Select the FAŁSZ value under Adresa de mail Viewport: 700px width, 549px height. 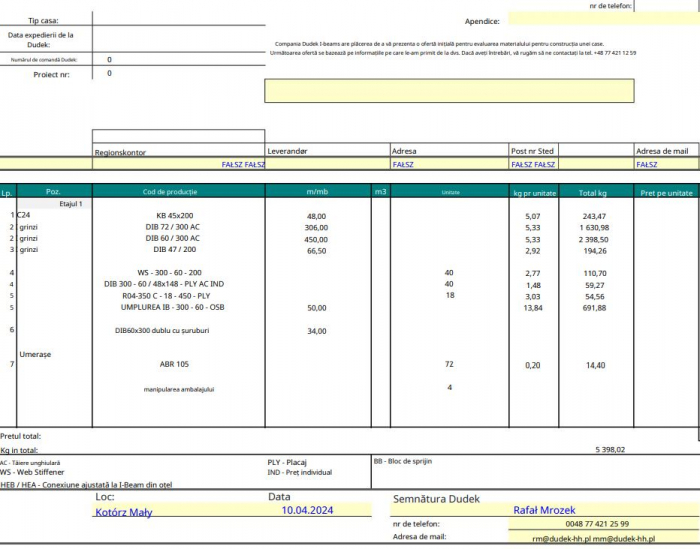pos(647,164)
